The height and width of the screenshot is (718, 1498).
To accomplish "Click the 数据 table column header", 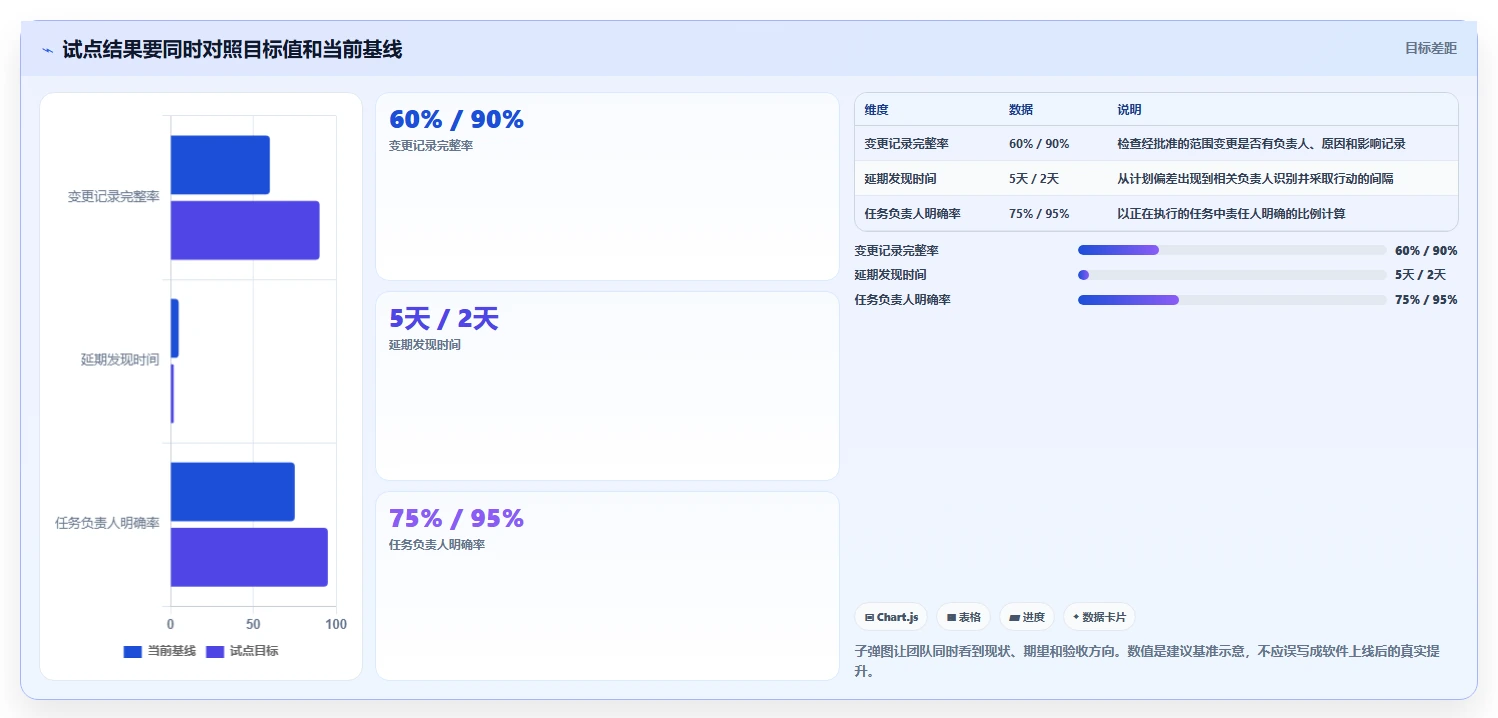I will point(1021,110).
